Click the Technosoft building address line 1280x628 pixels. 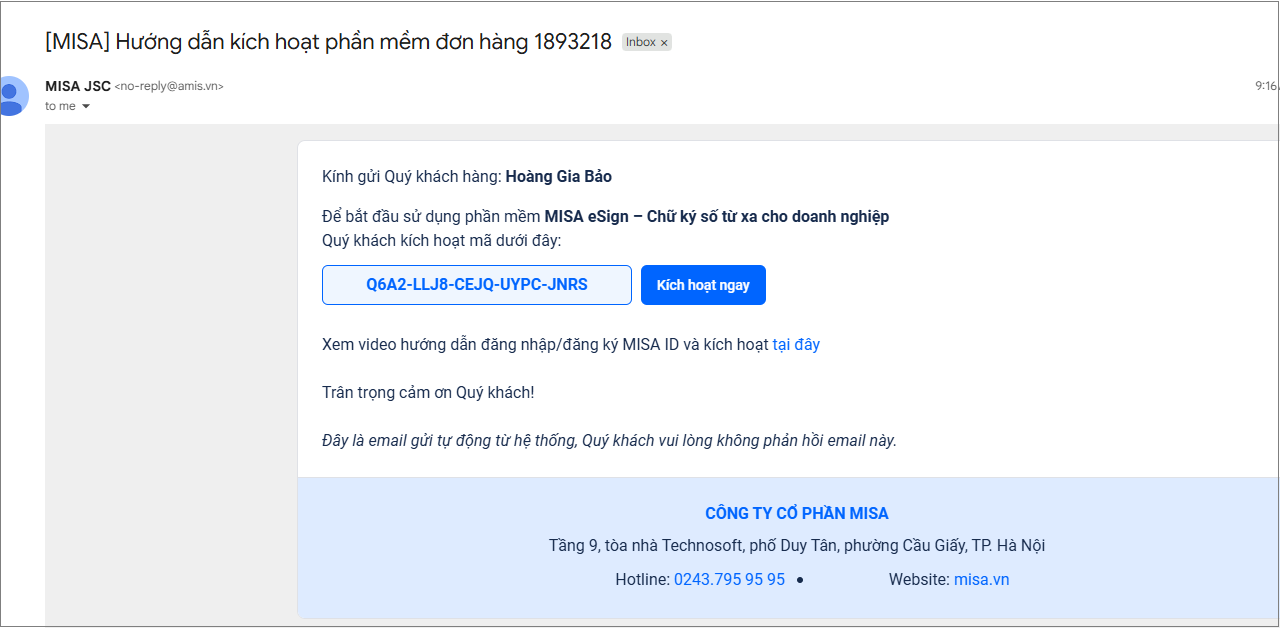click(796, 546)
